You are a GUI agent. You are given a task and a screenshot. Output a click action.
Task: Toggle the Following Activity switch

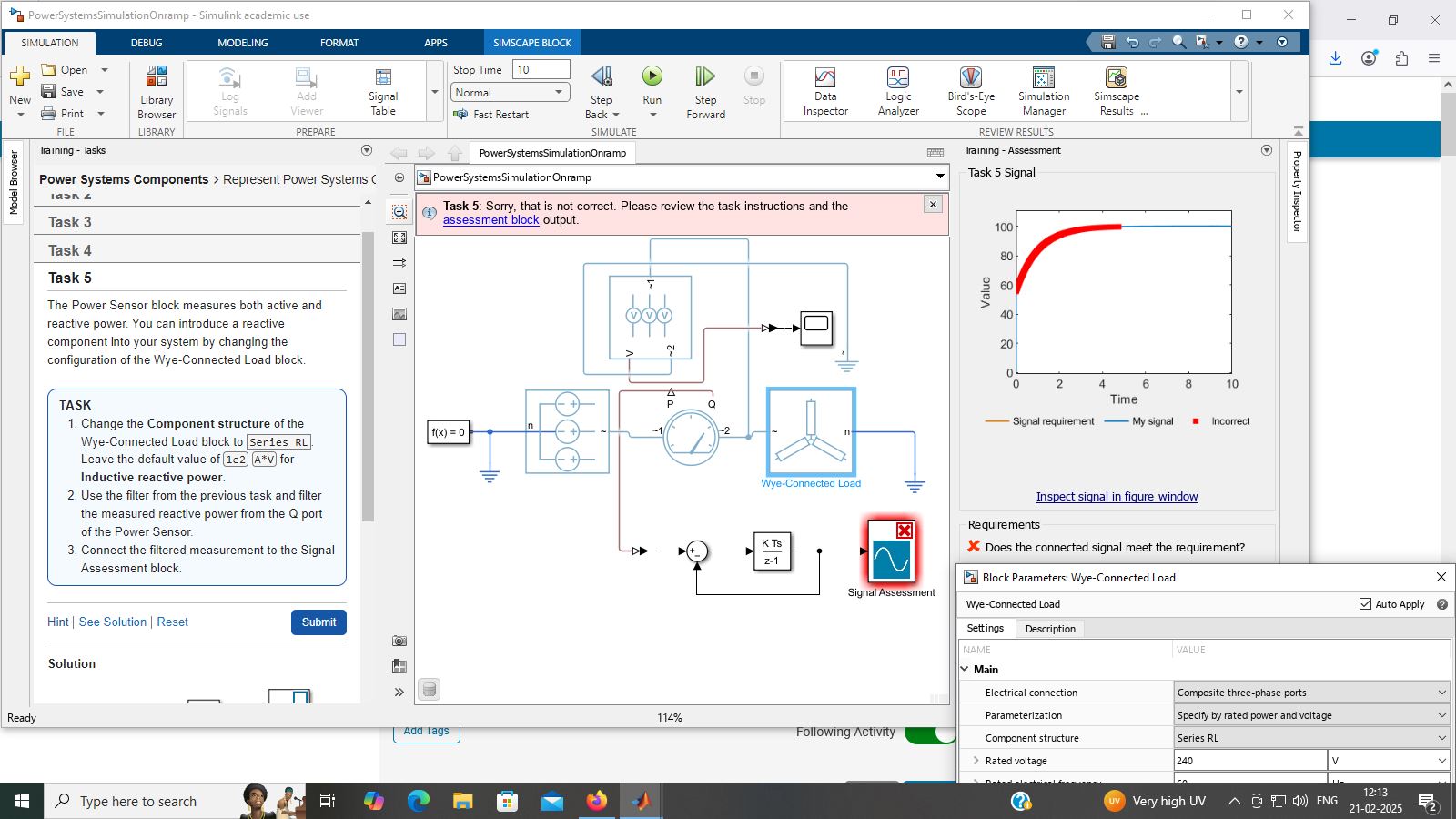click(928, 733)
